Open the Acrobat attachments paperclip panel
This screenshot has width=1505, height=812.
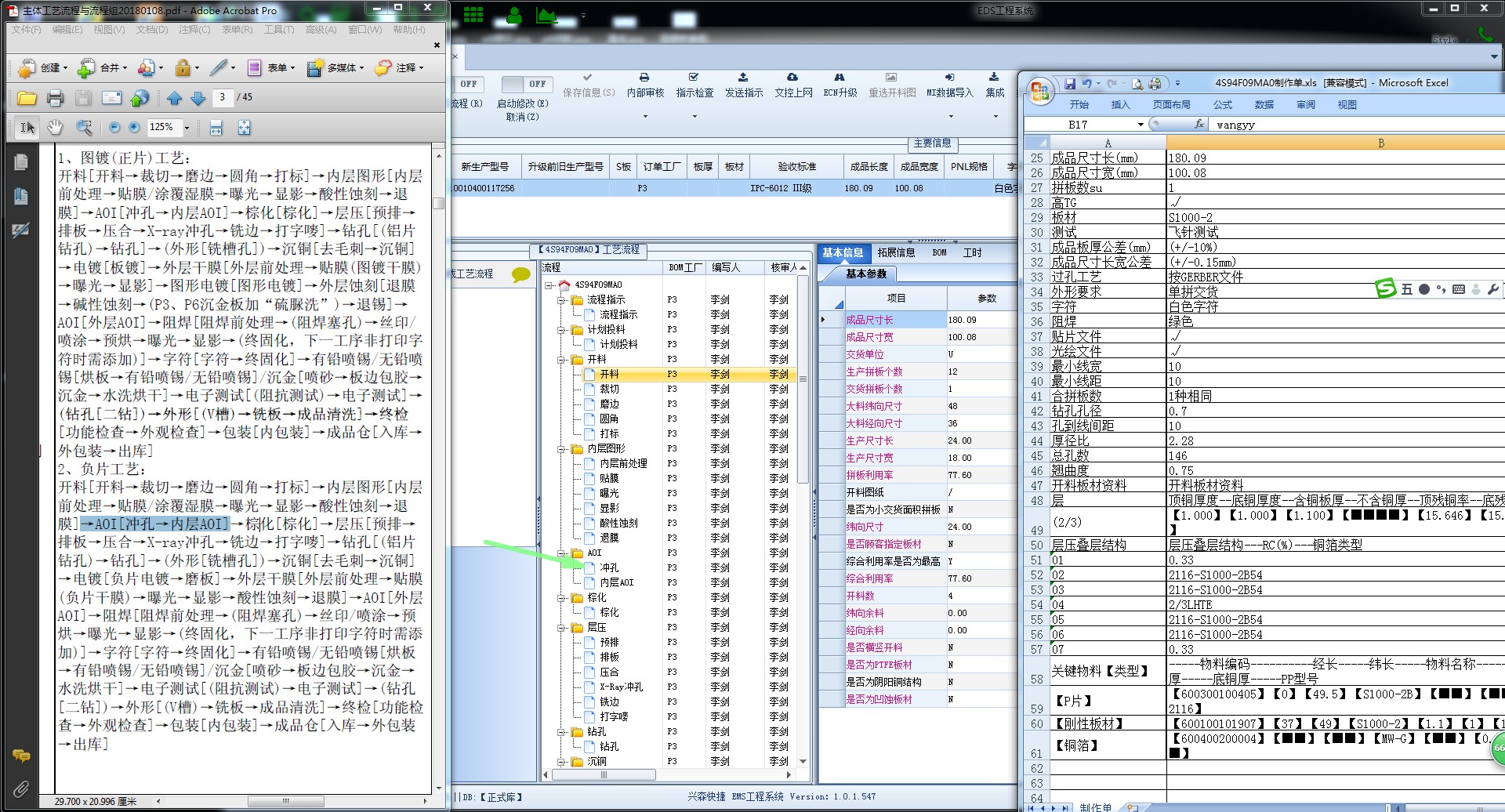21,788
